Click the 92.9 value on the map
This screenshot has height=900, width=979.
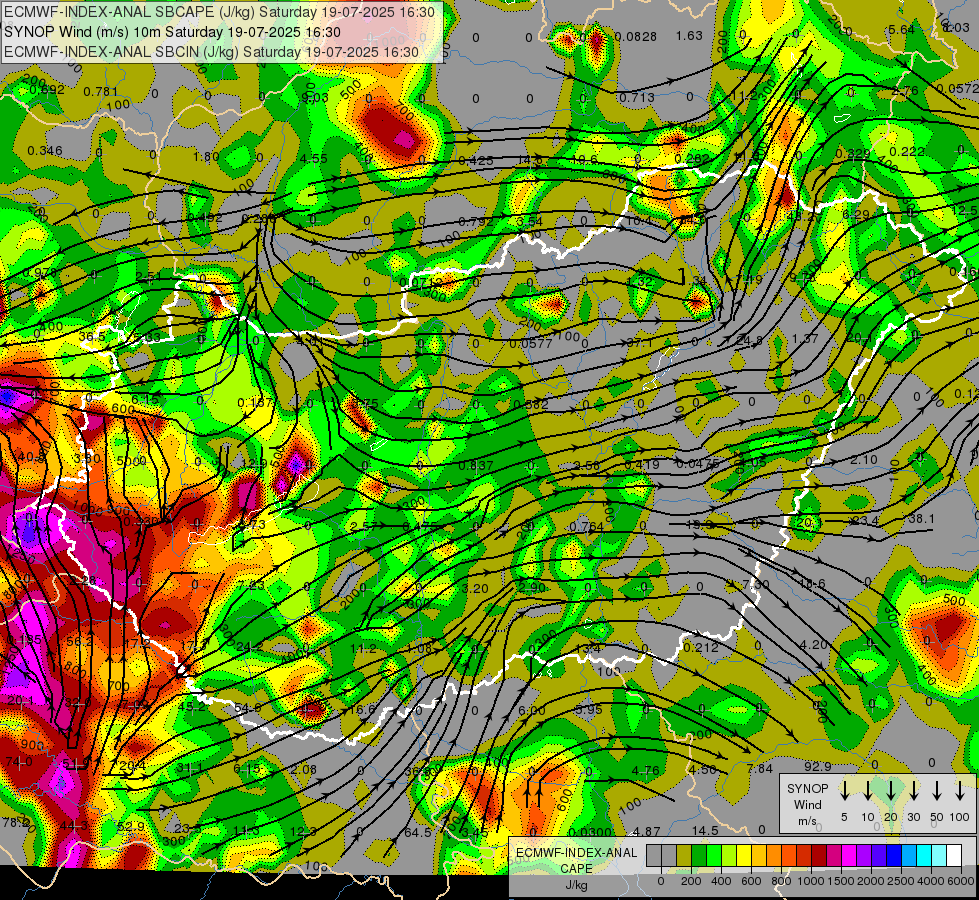click(817, 766)
